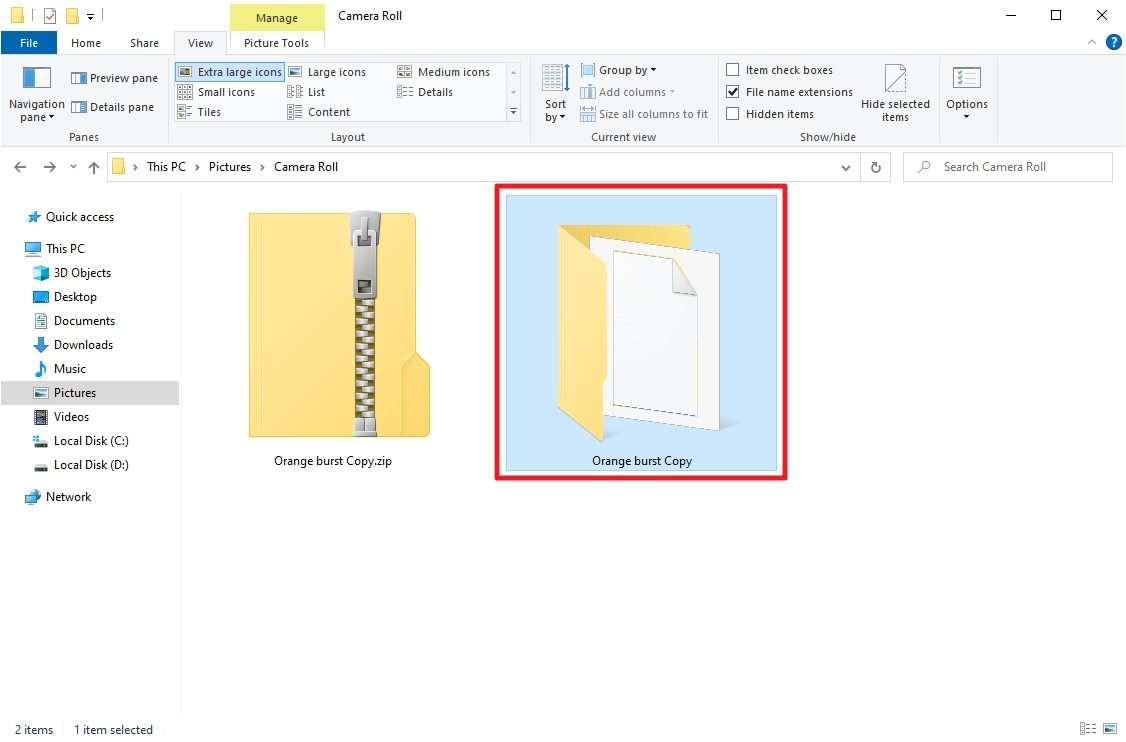This screenshot has height=742, width=1126.
Task: Click Size all columns to fit
Action: pos(644,114)
